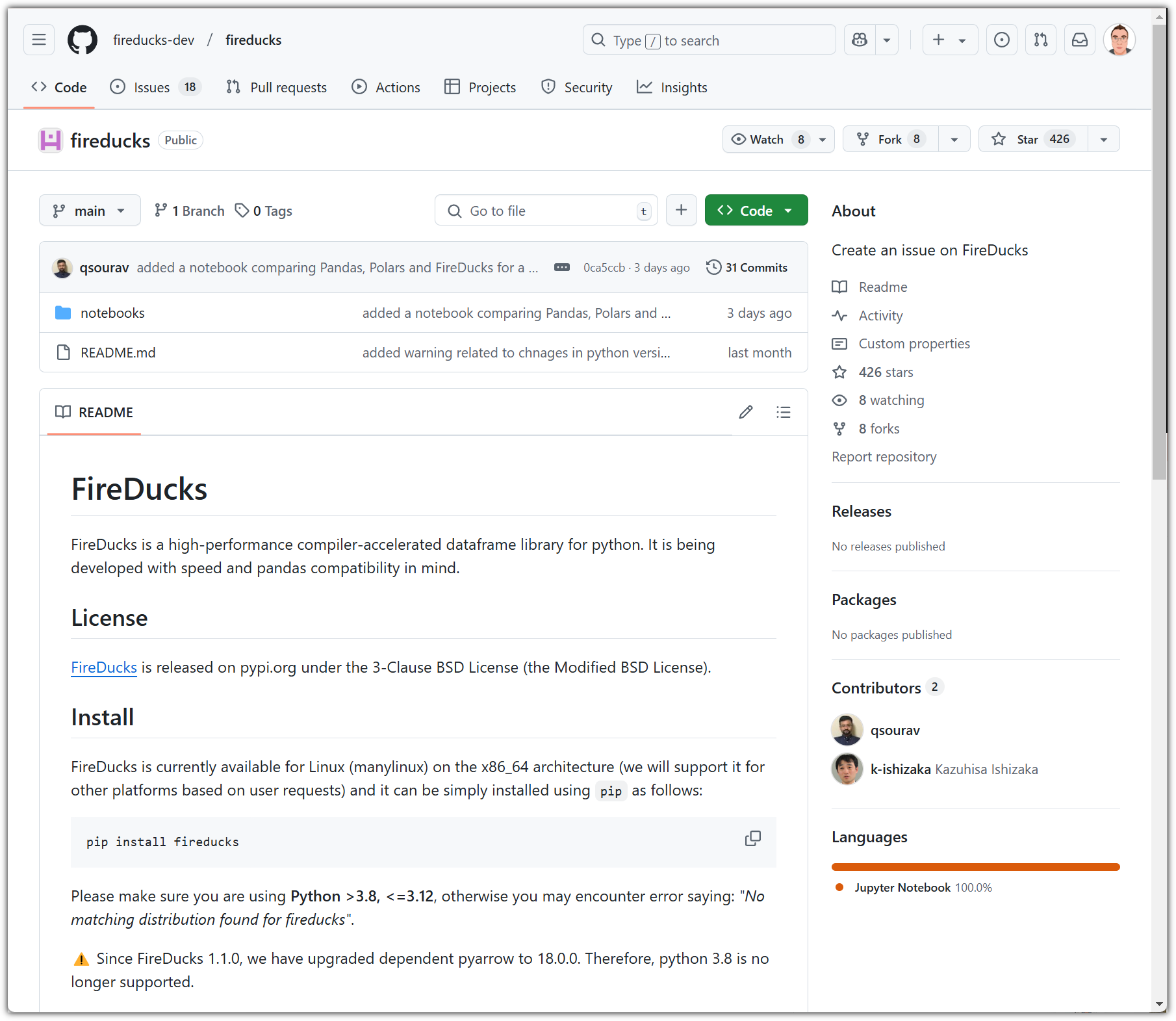Open k-ishizaka contributor profile
This screenshot has width=1176, height=1021.
coord(901,769)
